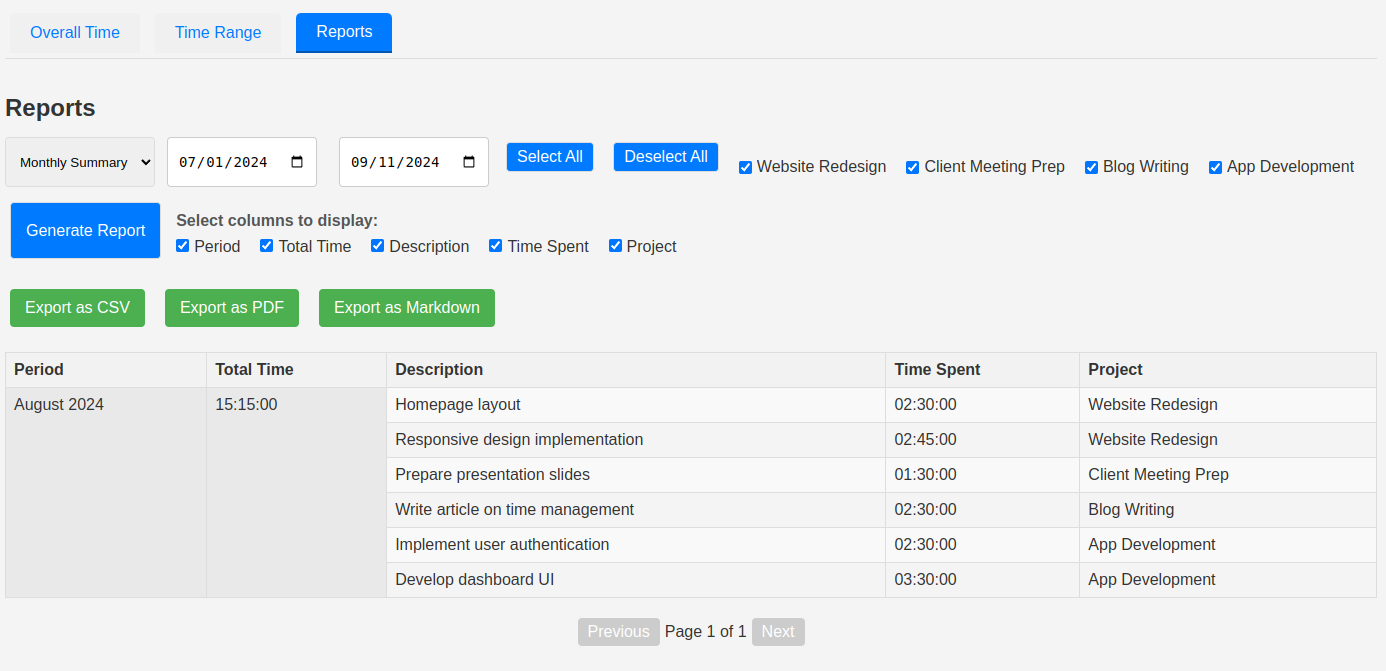Toggle the Website Redesign project checkbox
The width and height of the screenshot is (1386, 671).
pos(745,167)
